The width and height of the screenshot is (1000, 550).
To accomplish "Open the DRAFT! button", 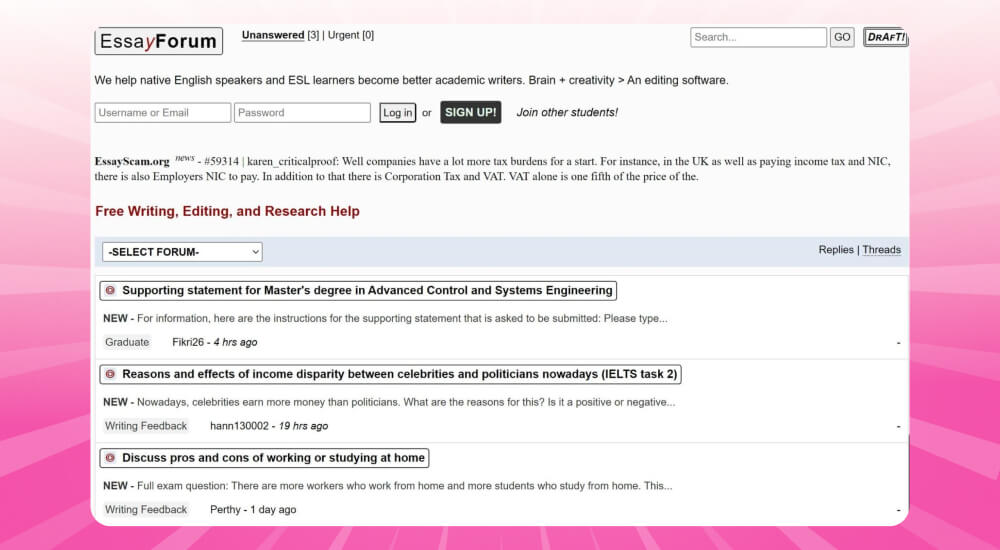I will (x=885, y=37).
